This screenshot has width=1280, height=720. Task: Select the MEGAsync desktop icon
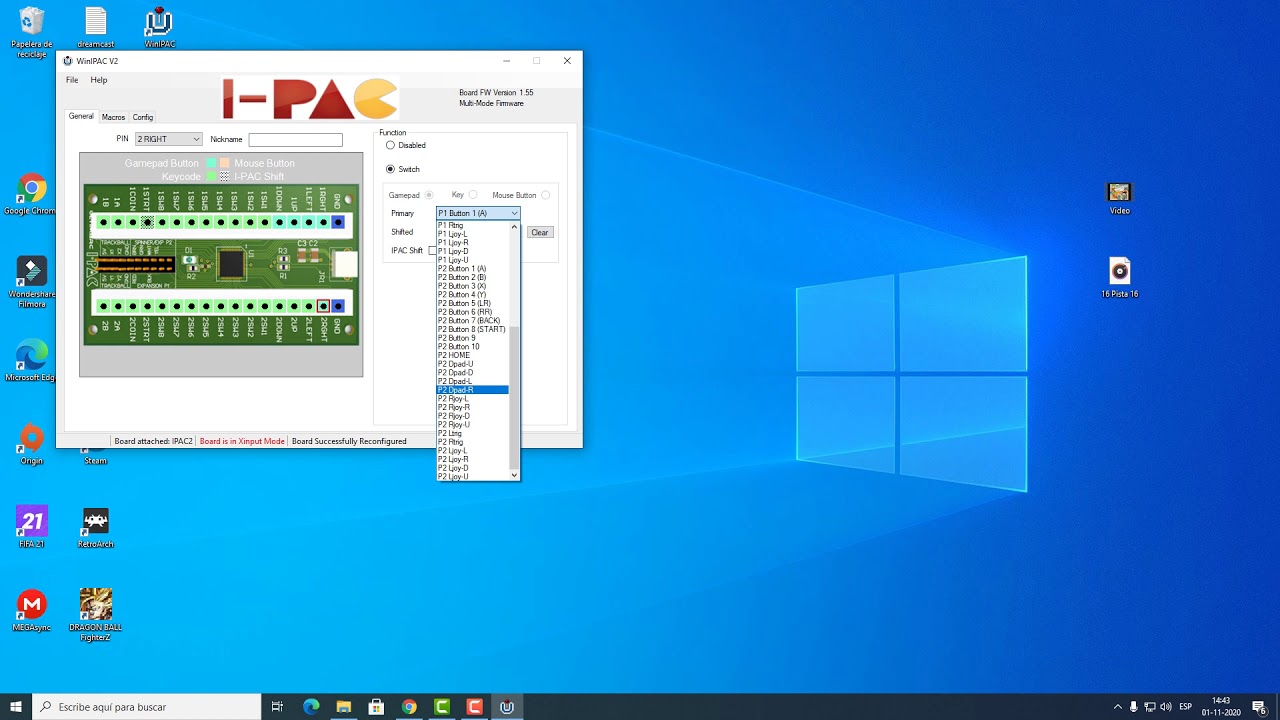pyautogui.click(x=32, y=610)
